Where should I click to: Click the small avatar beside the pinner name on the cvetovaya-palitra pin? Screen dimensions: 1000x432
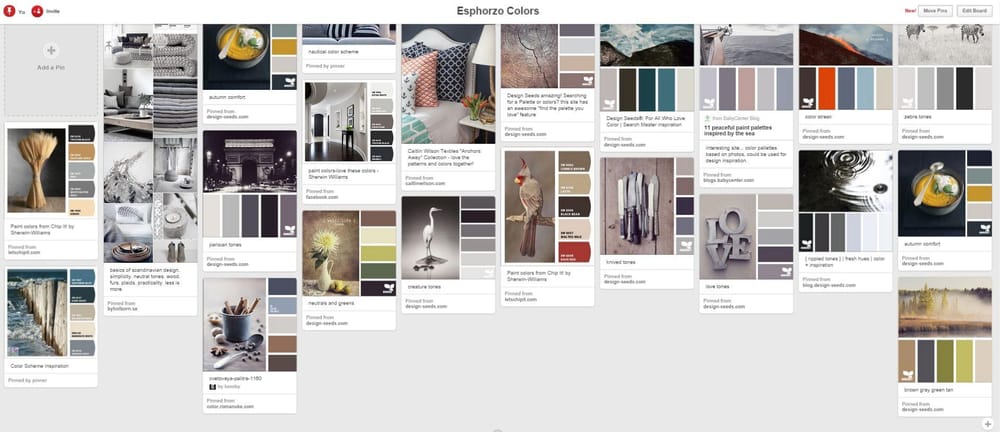pyautogui.click(x=212, y=387)
